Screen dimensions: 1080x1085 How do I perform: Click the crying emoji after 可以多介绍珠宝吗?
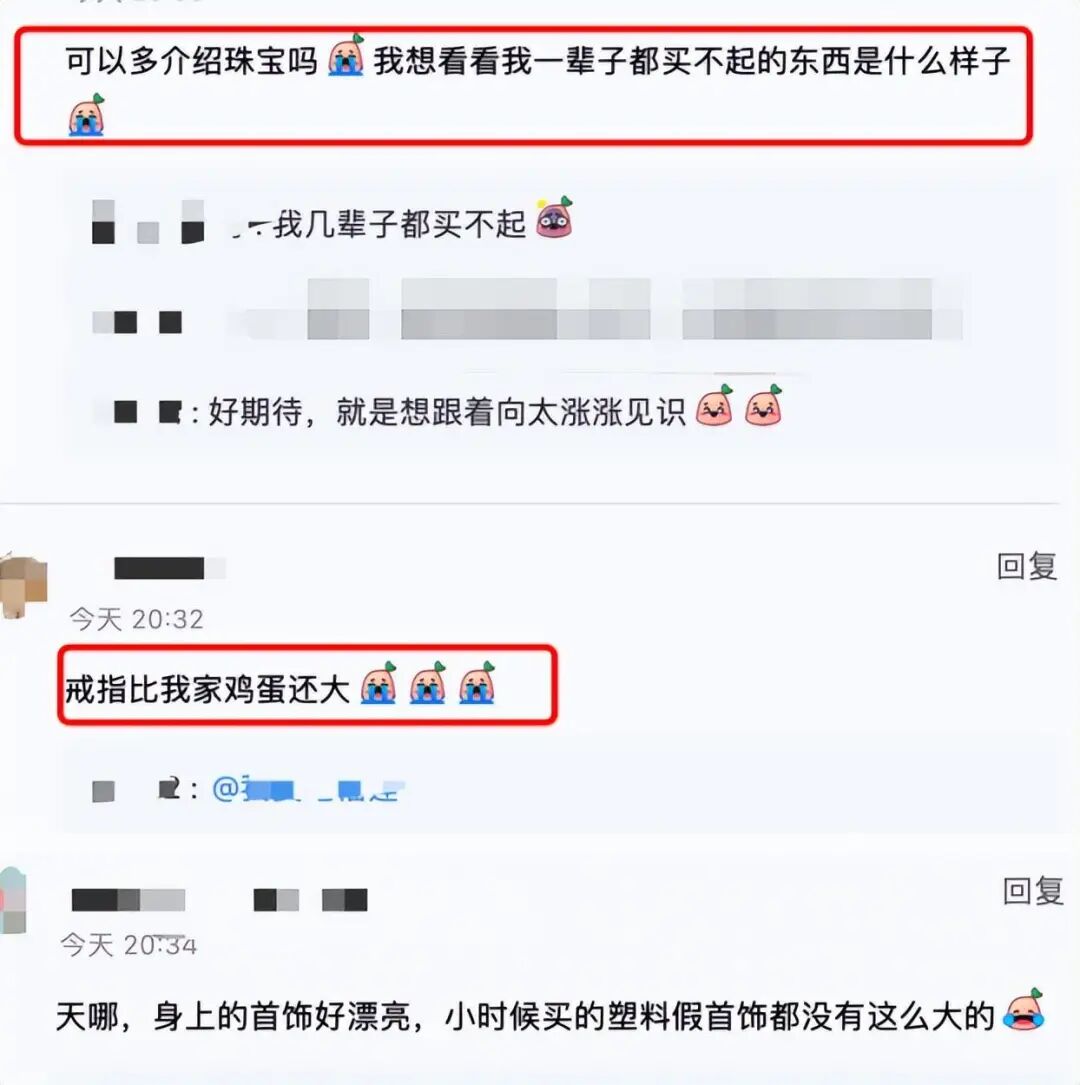point(346,55)
